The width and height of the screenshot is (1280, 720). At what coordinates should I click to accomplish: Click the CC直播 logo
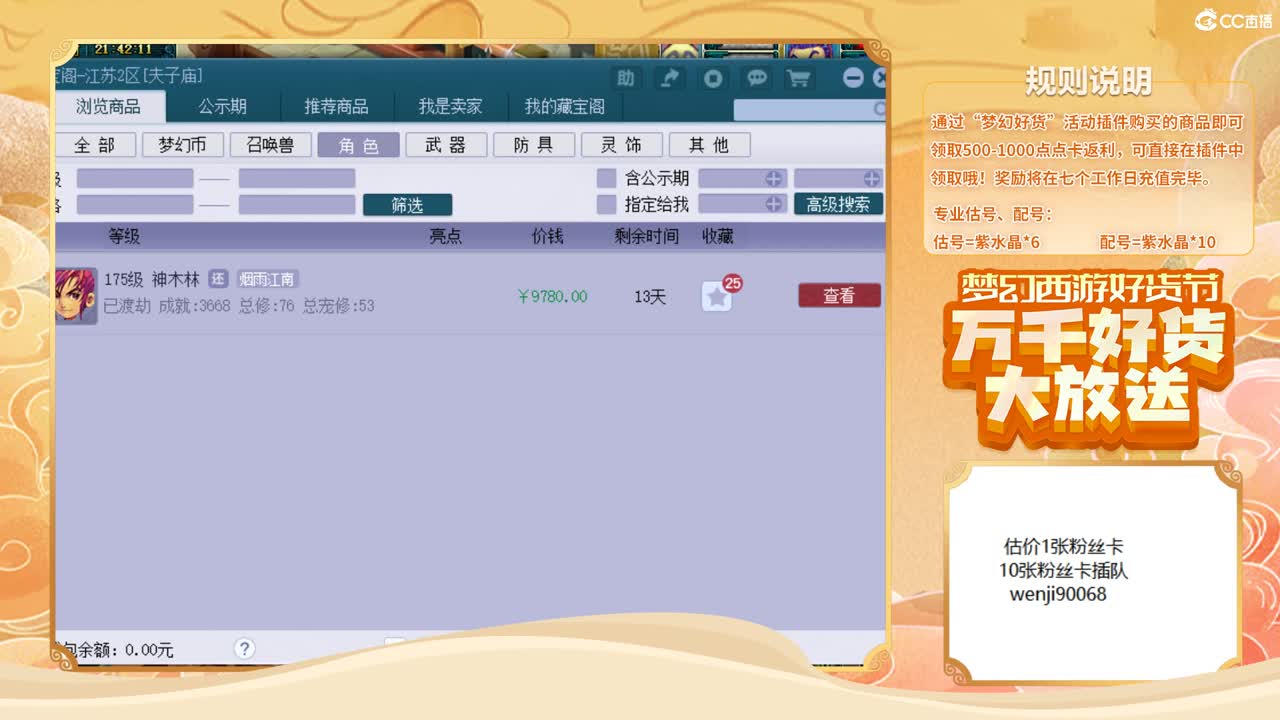pos(1235,21)
